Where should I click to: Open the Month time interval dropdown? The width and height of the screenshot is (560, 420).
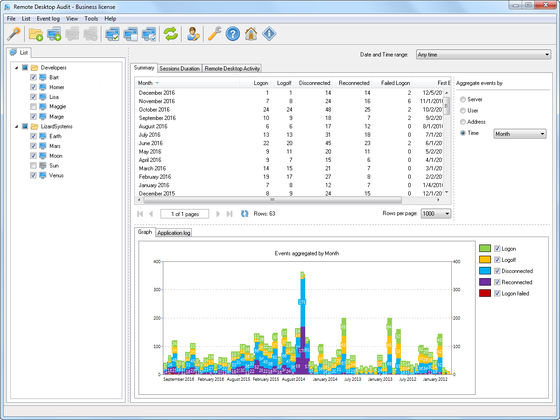[x=520, y=134]
